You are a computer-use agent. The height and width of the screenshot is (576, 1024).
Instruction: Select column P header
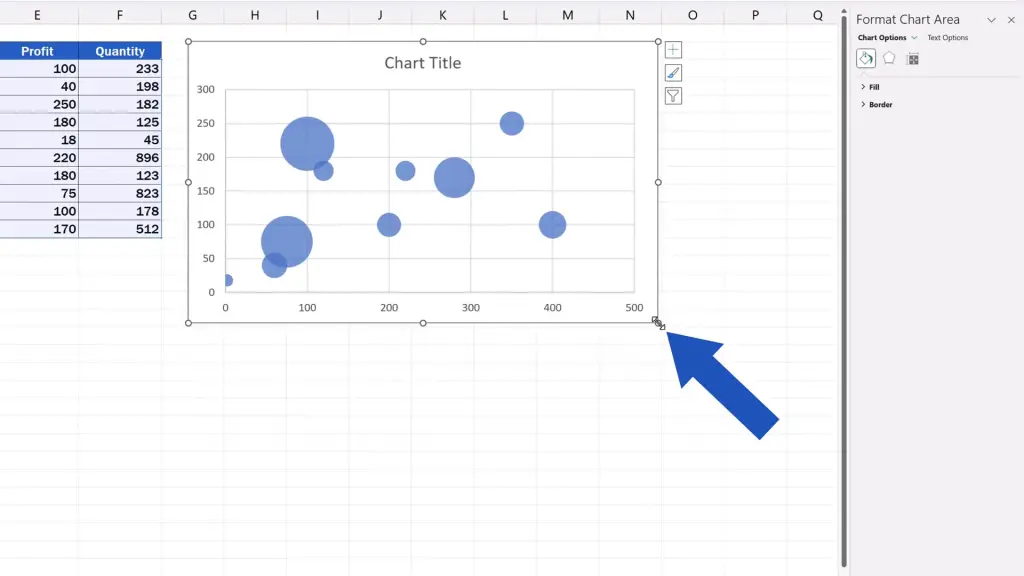[x=755, y=15]
